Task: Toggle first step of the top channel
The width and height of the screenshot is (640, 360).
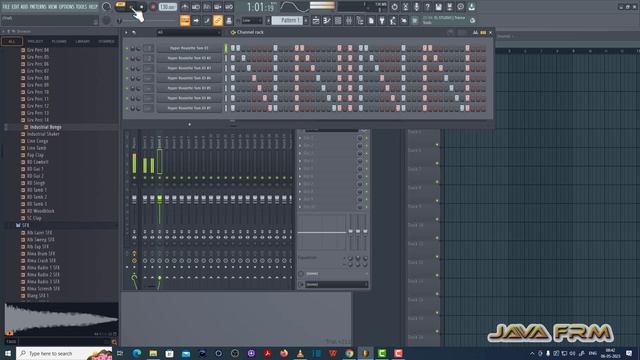Action: 233,48
